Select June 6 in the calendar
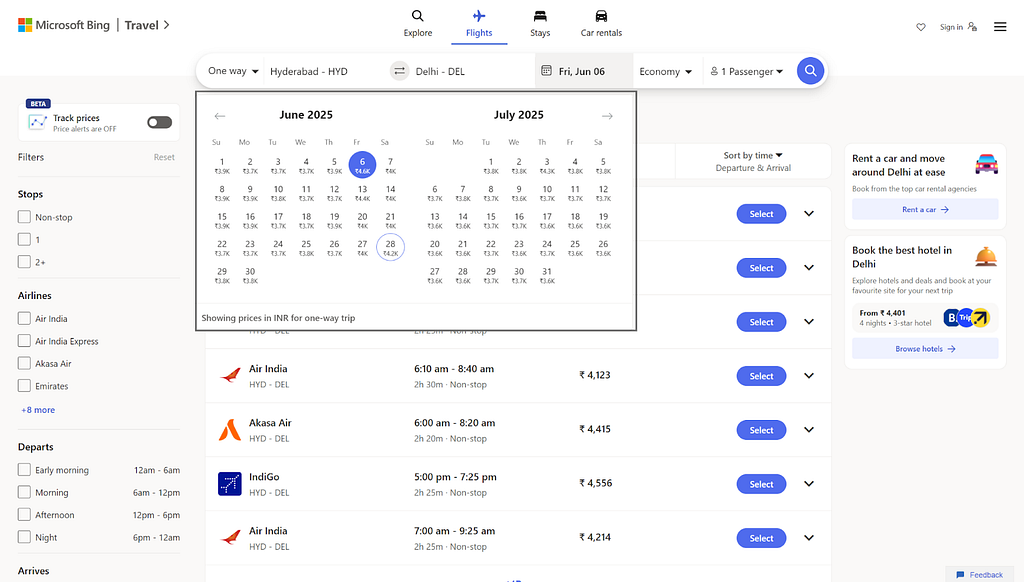This screenshot has width=1024, height=582. 362,165
